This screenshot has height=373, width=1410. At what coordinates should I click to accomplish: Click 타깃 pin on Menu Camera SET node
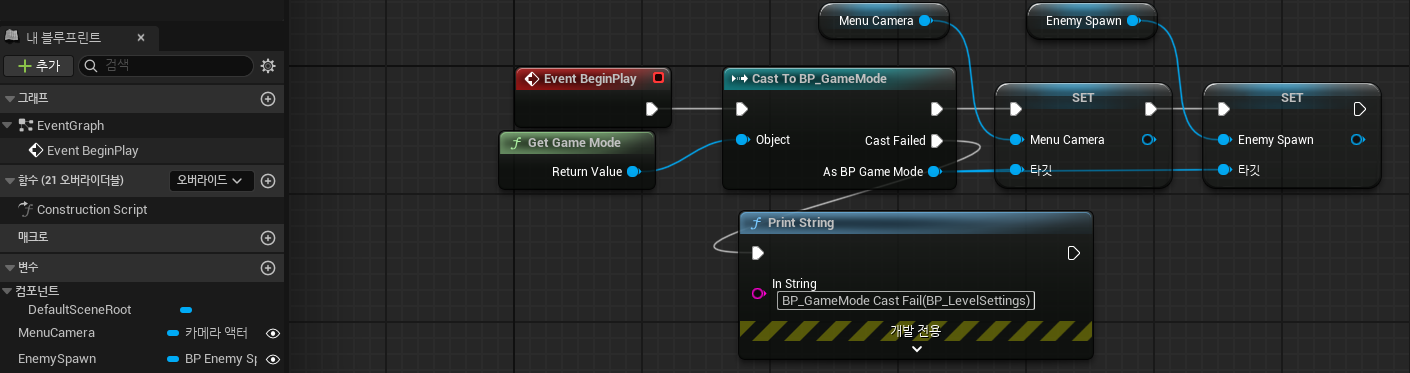coord(1016,169)
